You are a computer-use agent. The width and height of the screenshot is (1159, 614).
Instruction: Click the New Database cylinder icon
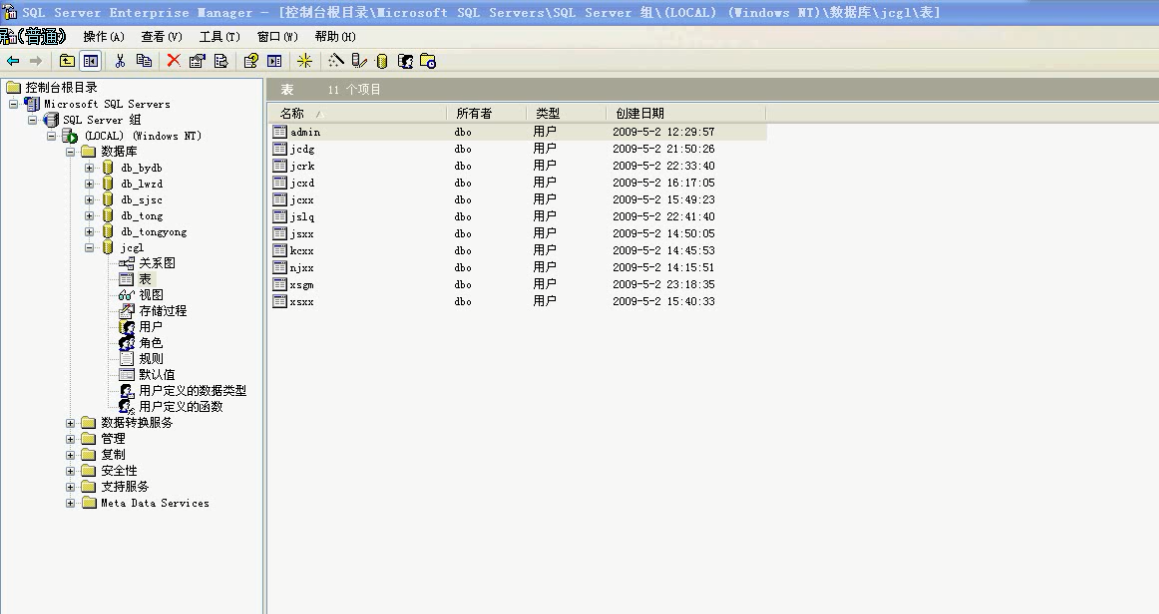point(381,61)
